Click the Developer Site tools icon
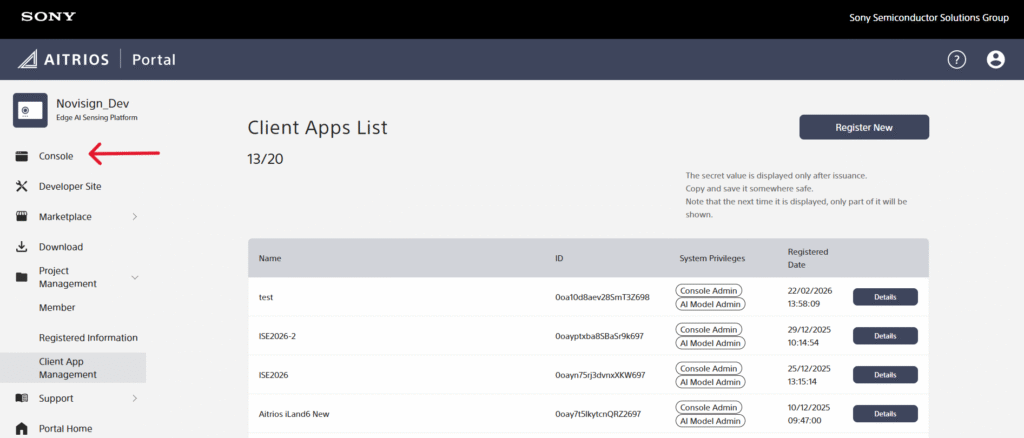Image resolution: width=1024 pixels, height=438 pixels. click(x=22, y=187)
